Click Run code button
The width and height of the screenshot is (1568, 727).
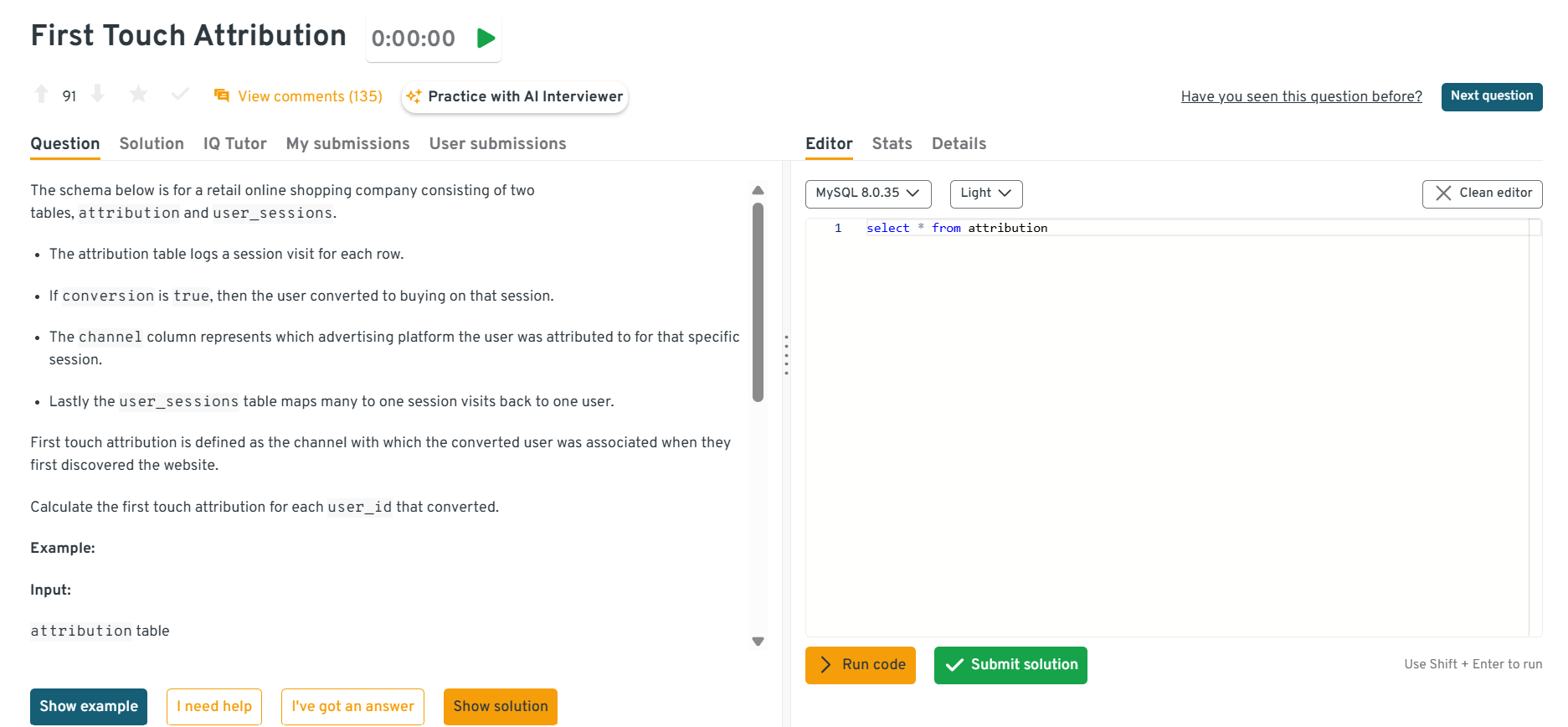(x=861, y=665)
